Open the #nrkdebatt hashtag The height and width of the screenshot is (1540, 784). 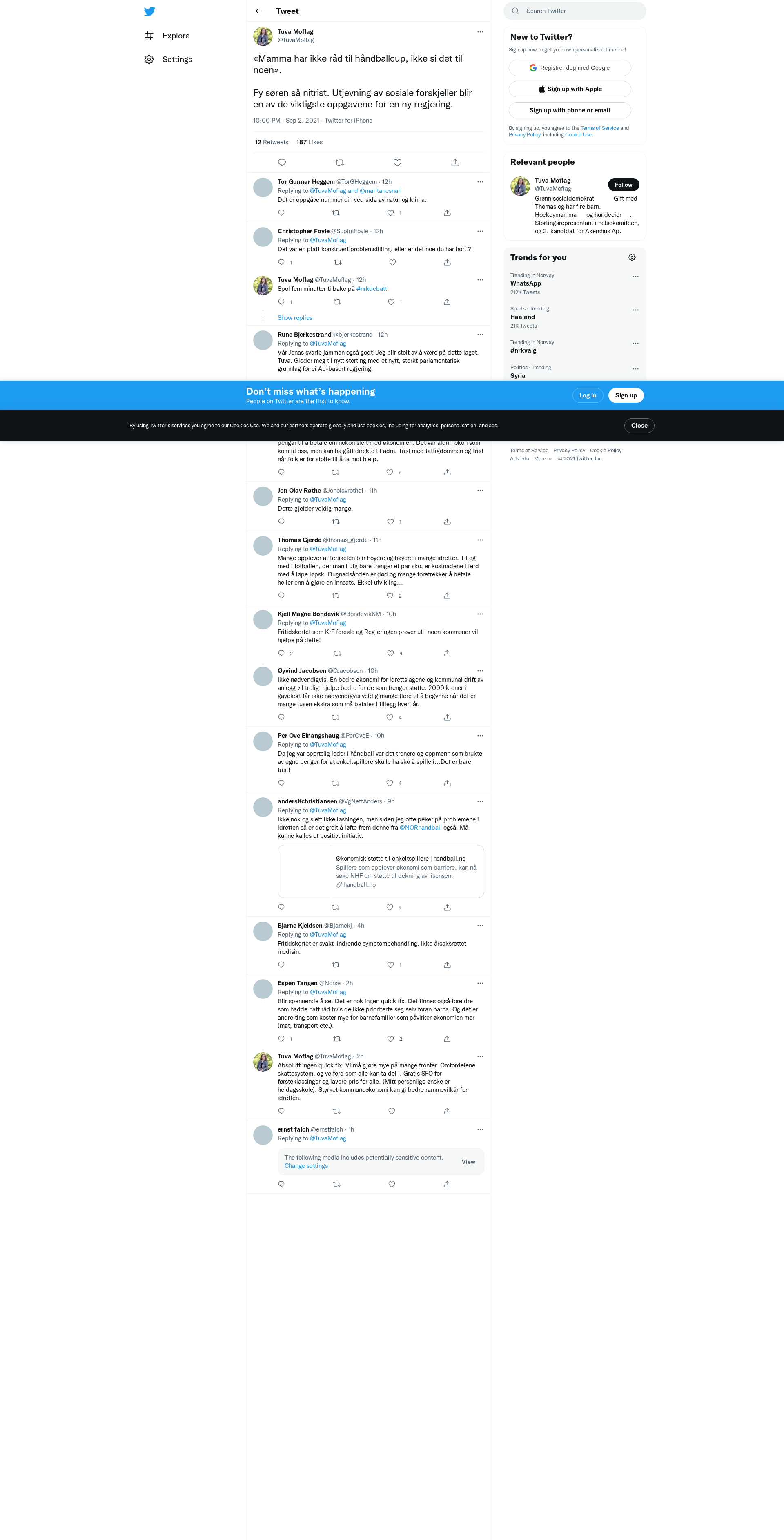point(372,289)
